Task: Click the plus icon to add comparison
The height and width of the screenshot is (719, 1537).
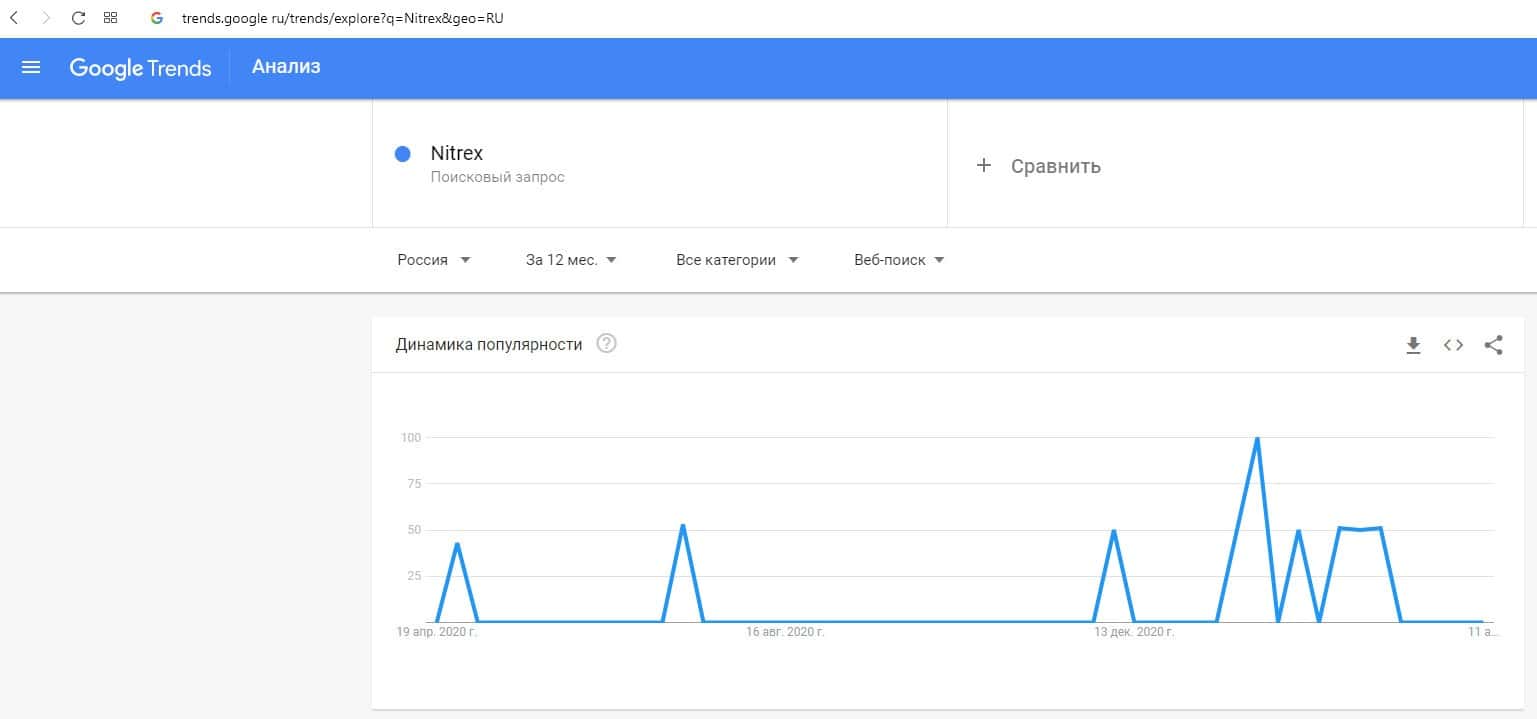Action: click(x=983, y=166)
